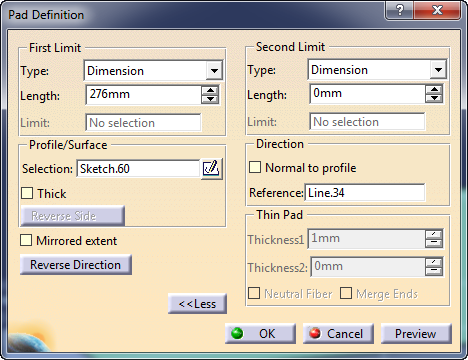Increase Second Limit length with up arrow

(x=434, y=89)
